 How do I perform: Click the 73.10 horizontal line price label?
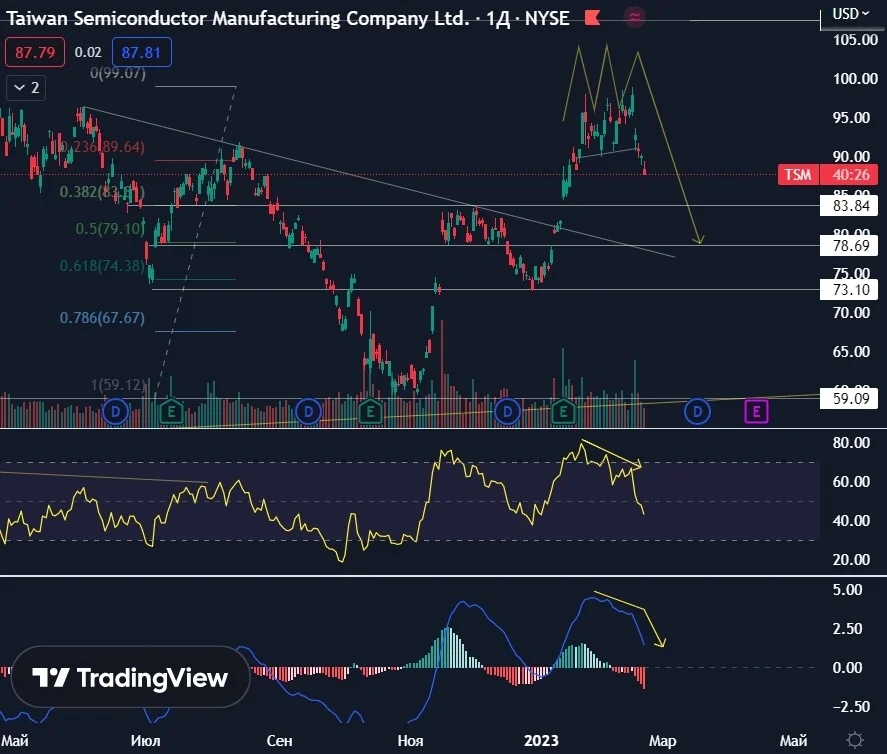850,290
